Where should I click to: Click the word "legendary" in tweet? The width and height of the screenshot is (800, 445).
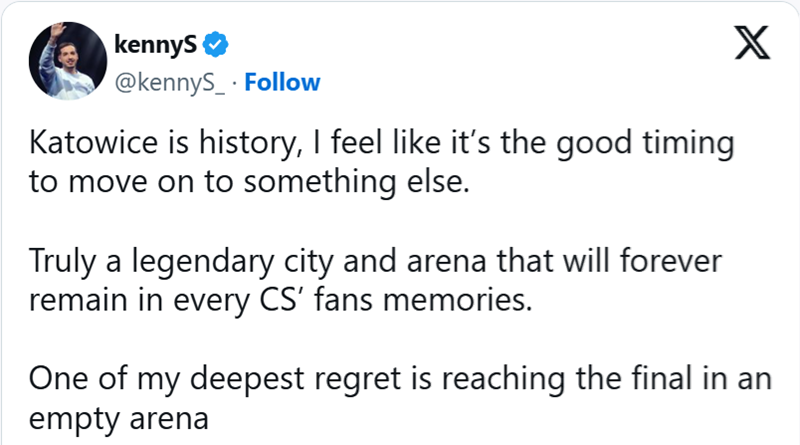click(x=203, y=261)
